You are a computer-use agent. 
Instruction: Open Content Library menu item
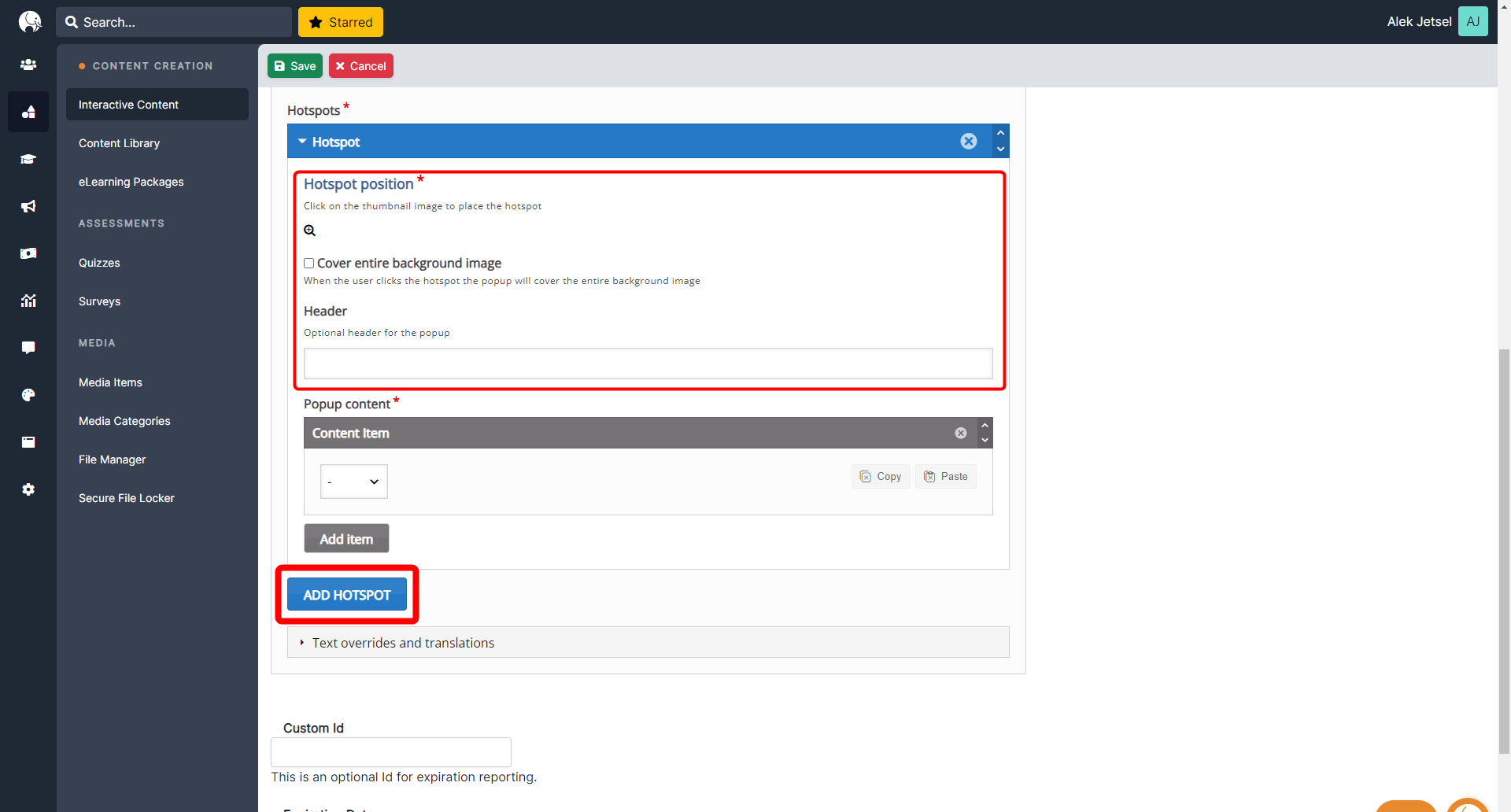coord(119,143)
